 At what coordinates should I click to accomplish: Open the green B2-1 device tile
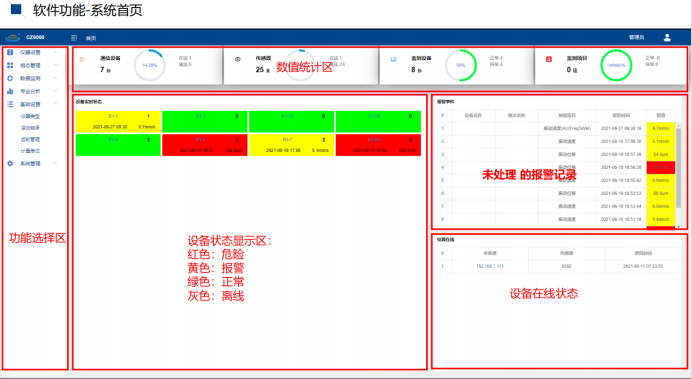click(x=205, y=122)
